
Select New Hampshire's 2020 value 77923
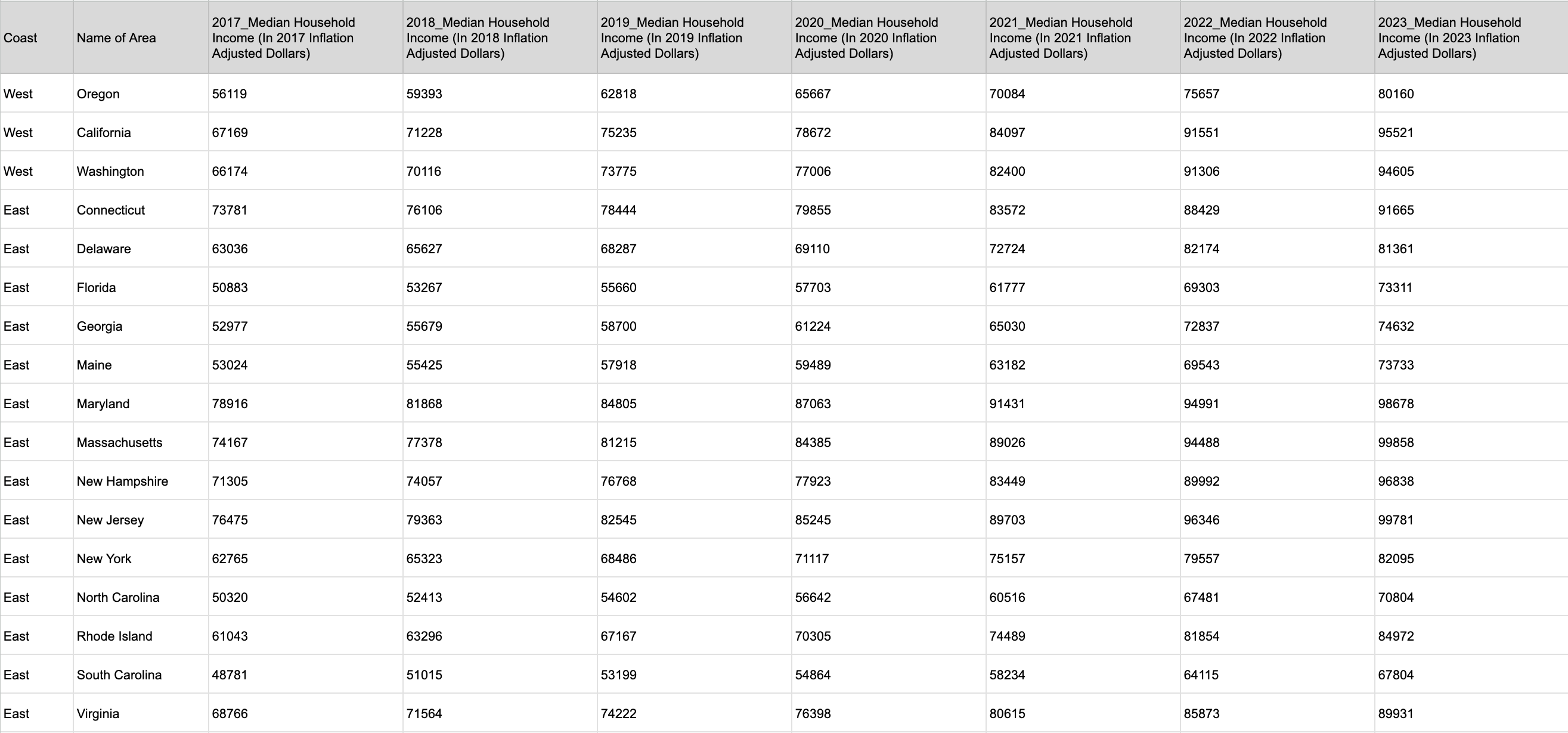pos(813,481)
